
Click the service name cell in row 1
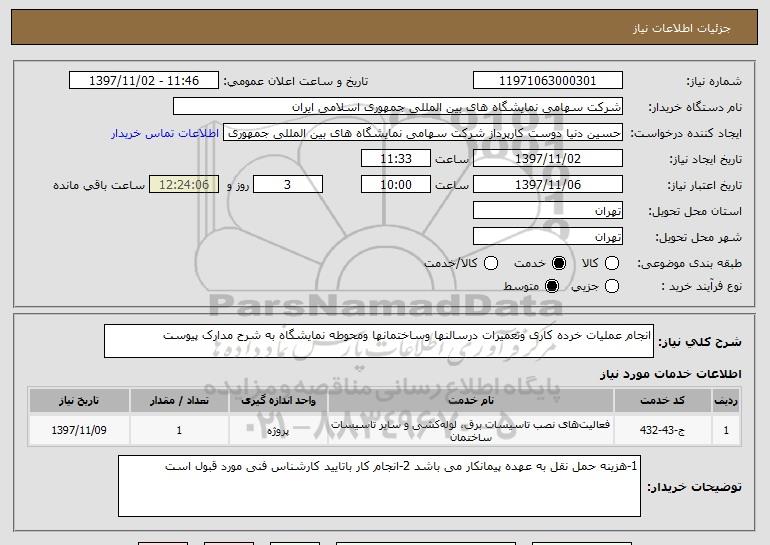pos(471,430)
